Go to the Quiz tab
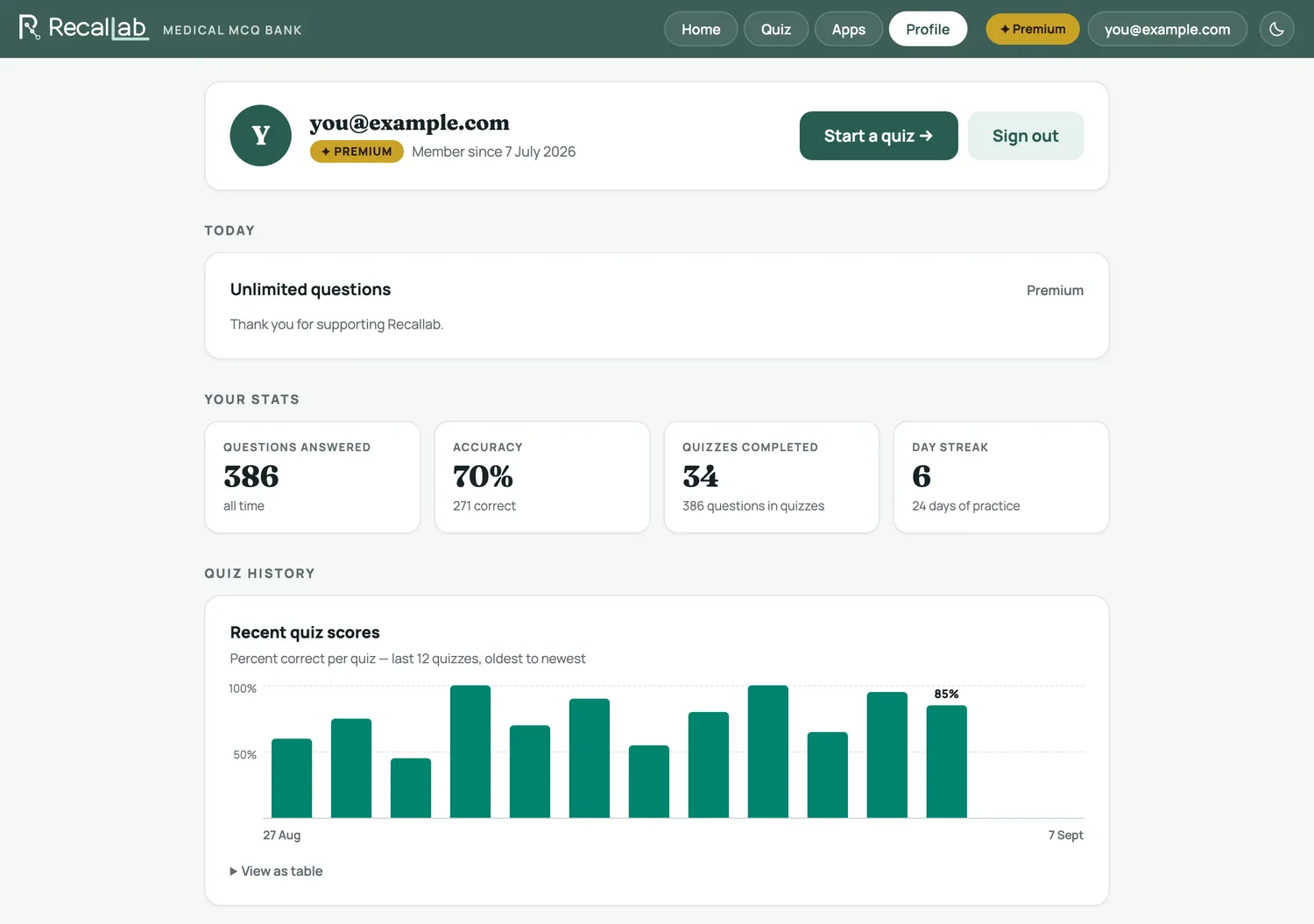This screenshot has height=924, width=1314. [x=776, y=29]
